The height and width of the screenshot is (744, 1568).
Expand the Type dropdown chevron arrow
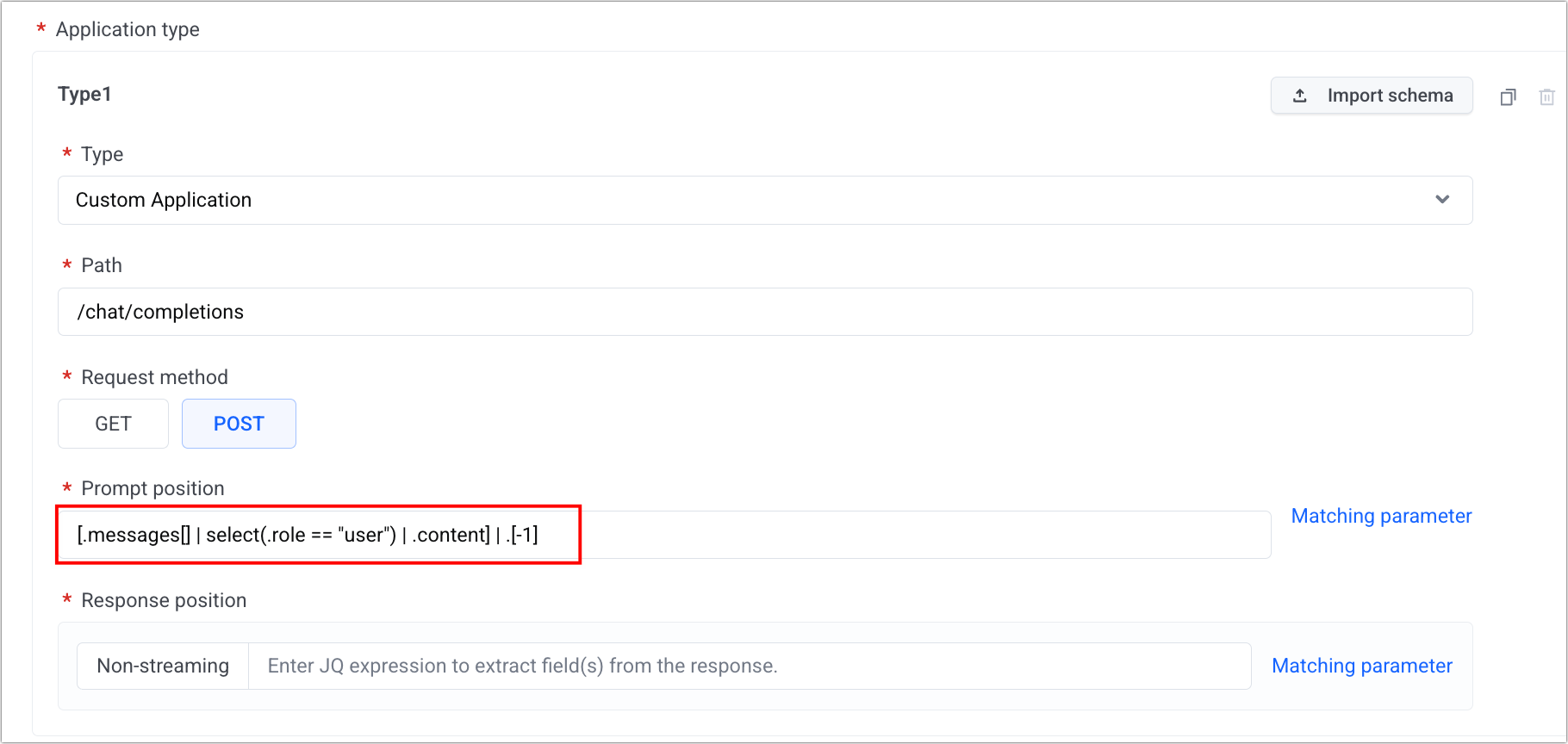coord(1442,200)
